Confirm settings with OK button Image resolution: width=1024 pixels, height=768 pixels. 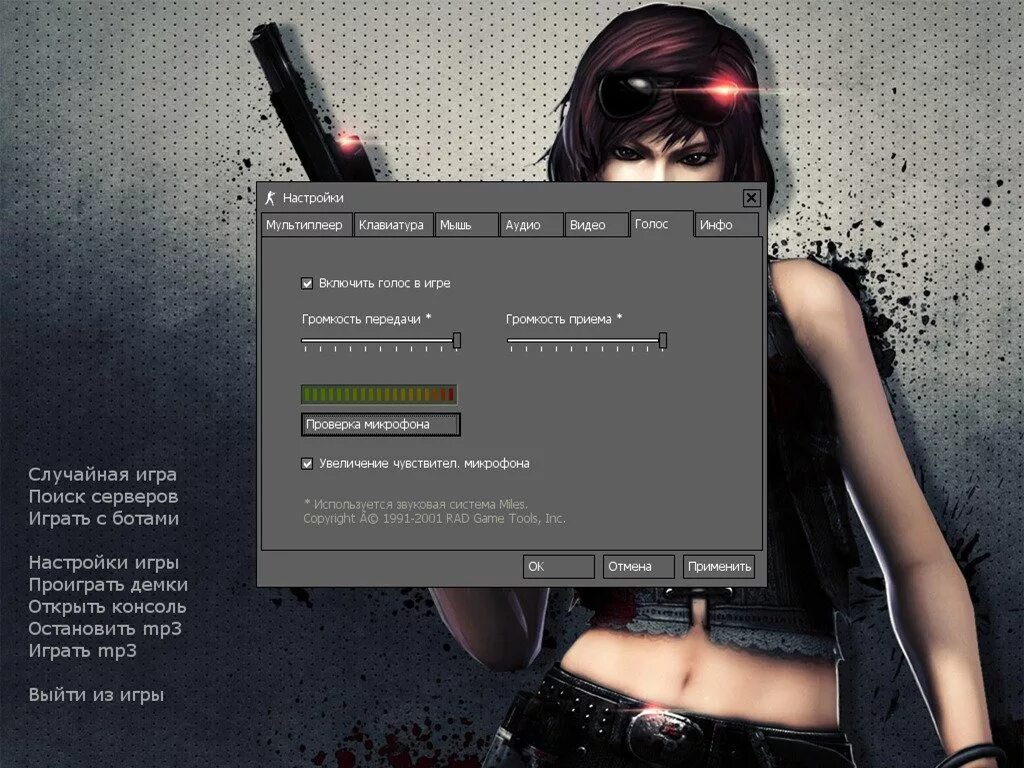pyautogui.click(x=558, y=566)
